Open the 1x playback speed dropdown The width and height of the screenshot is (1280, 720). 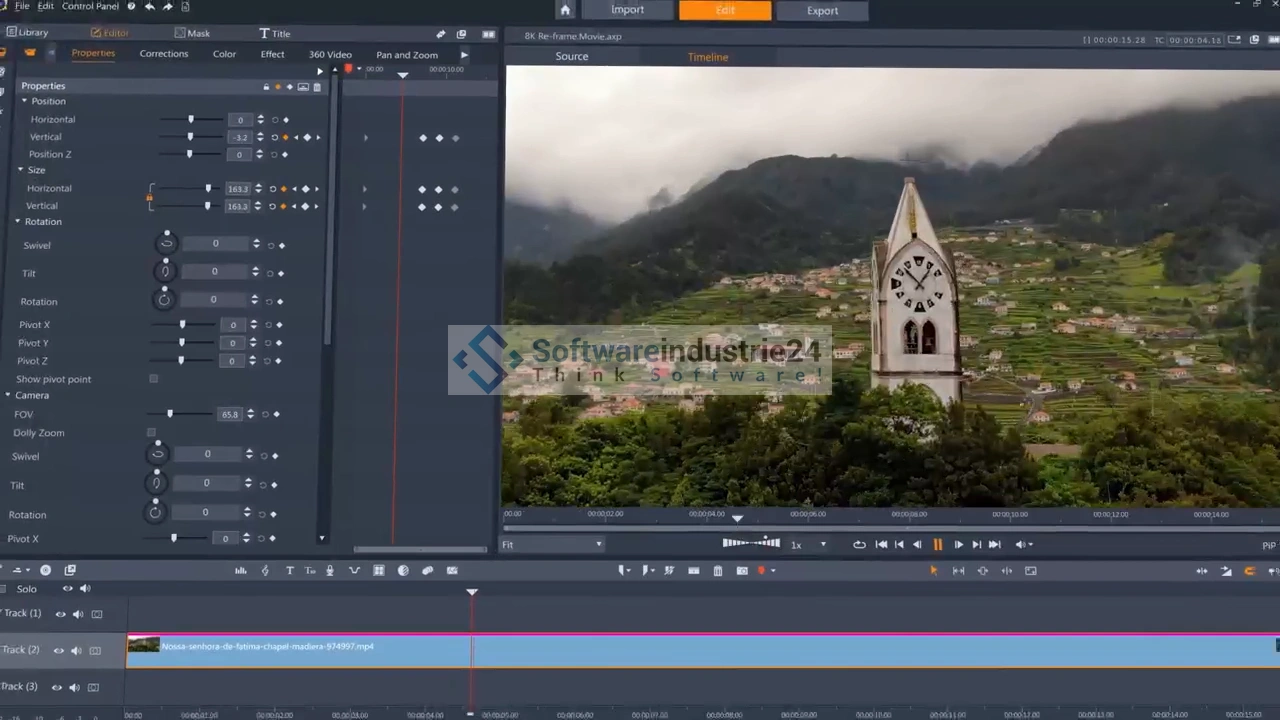(809, 545)
